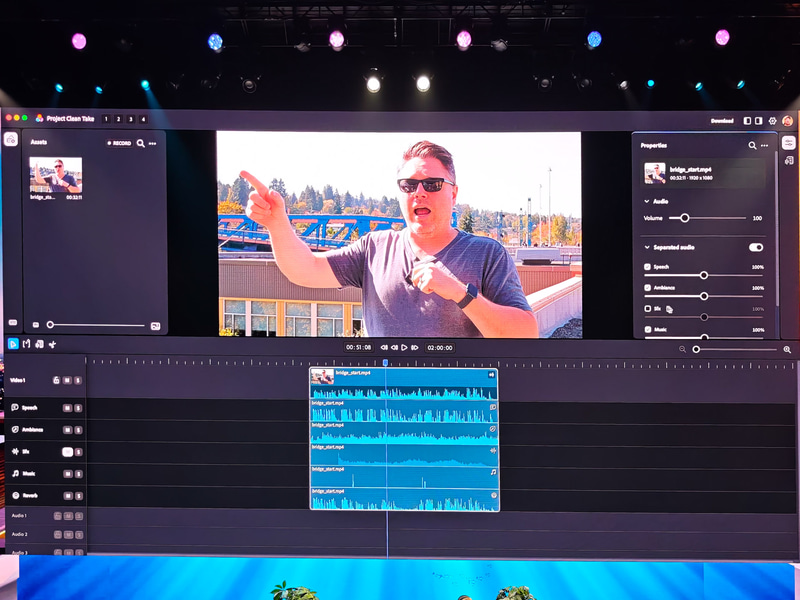Click the large thumbnail size icon in Assets
Viewport: 800px width, 600px height.
coord(156,326)
